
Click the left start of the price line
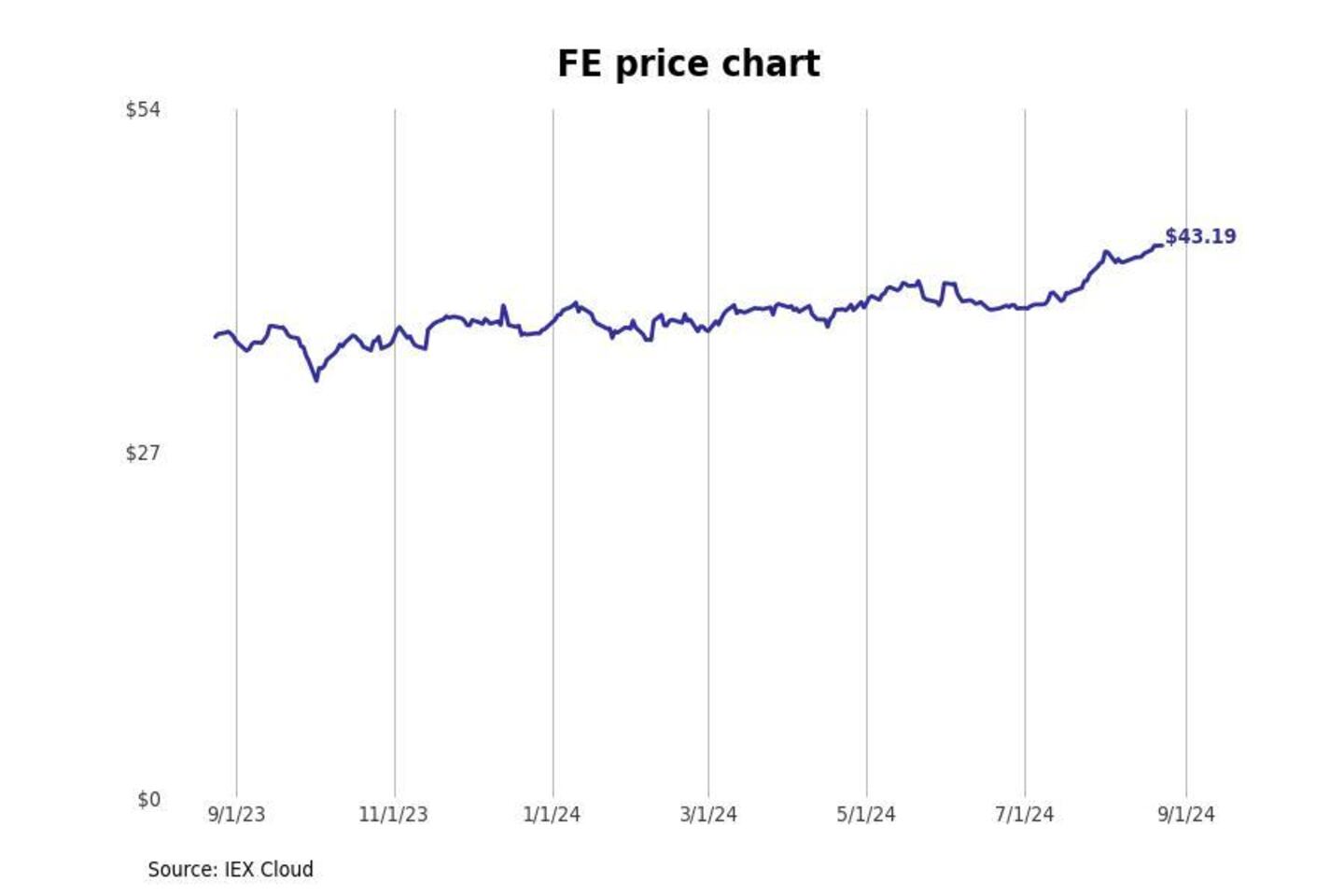(x=215, y=336)
